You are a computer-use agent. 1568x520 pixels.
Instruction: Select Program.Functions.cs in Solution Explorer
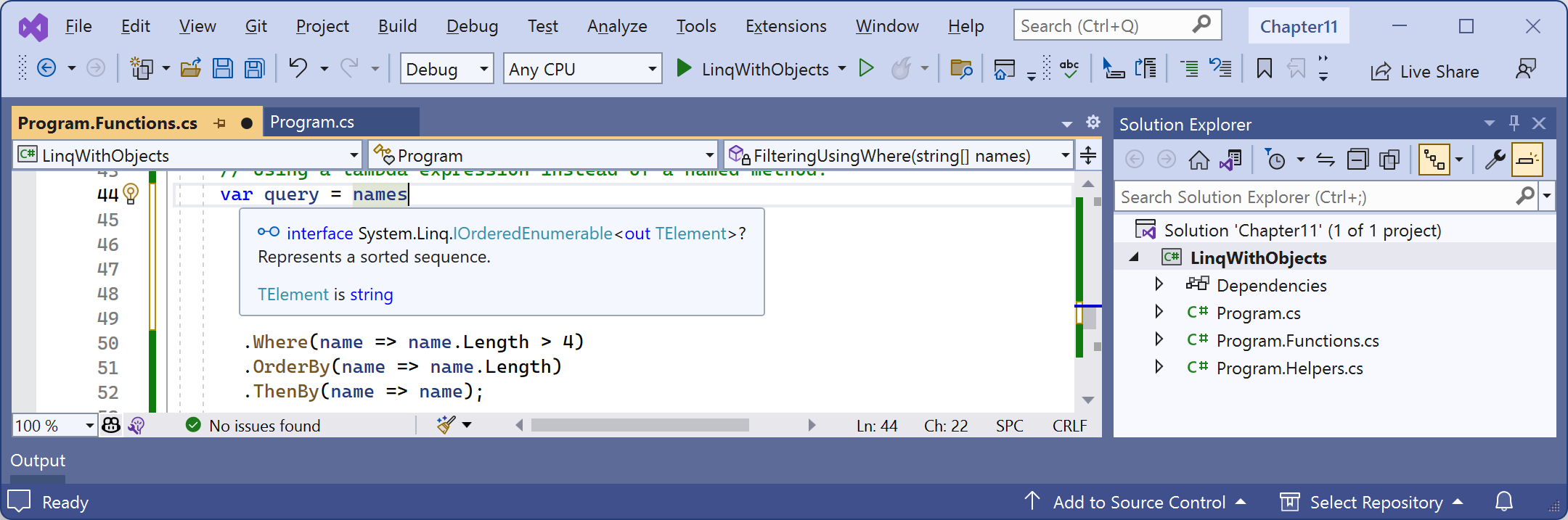[1297, 340]
